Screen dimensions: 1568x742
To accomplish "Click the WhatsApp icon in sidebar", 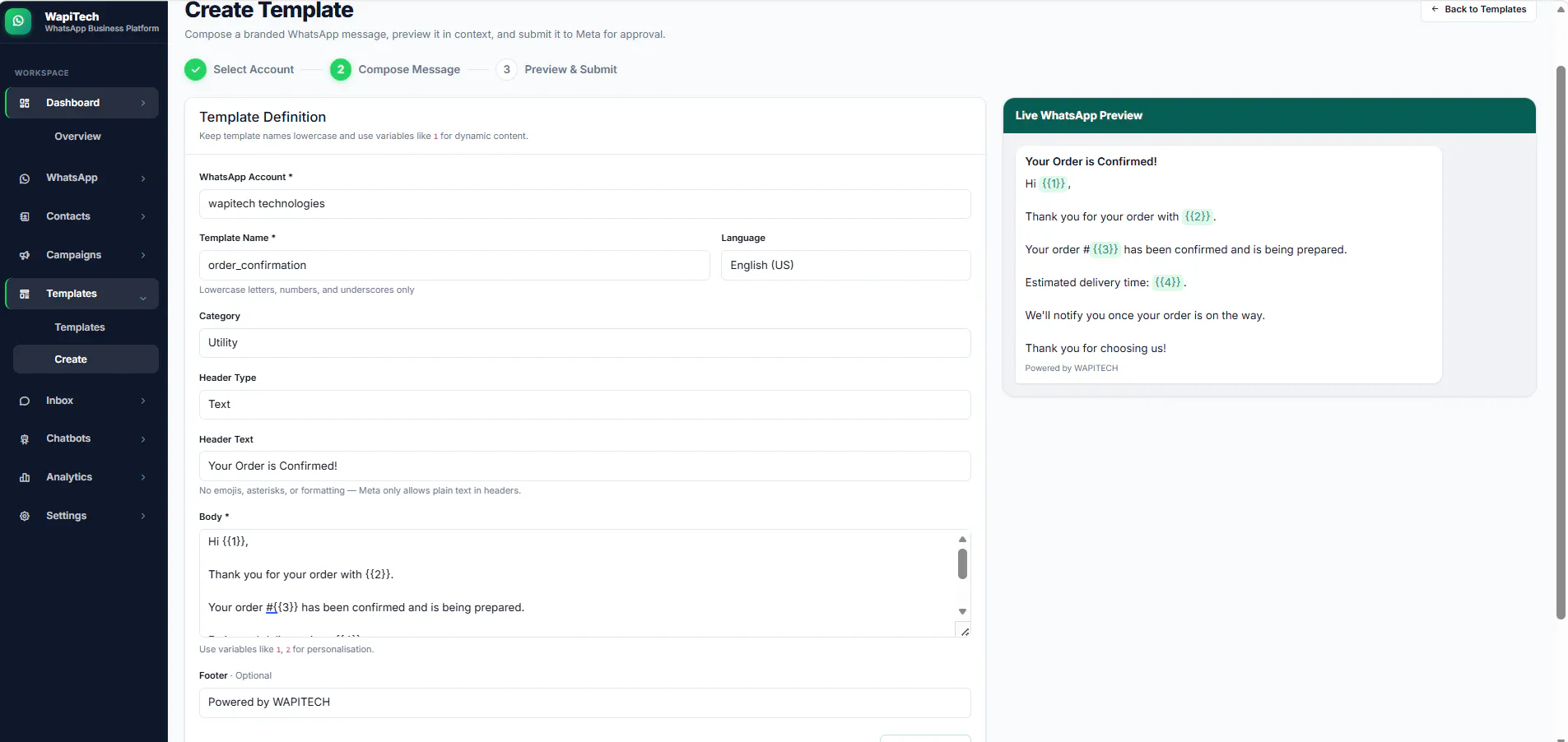I will click(25, 179).
